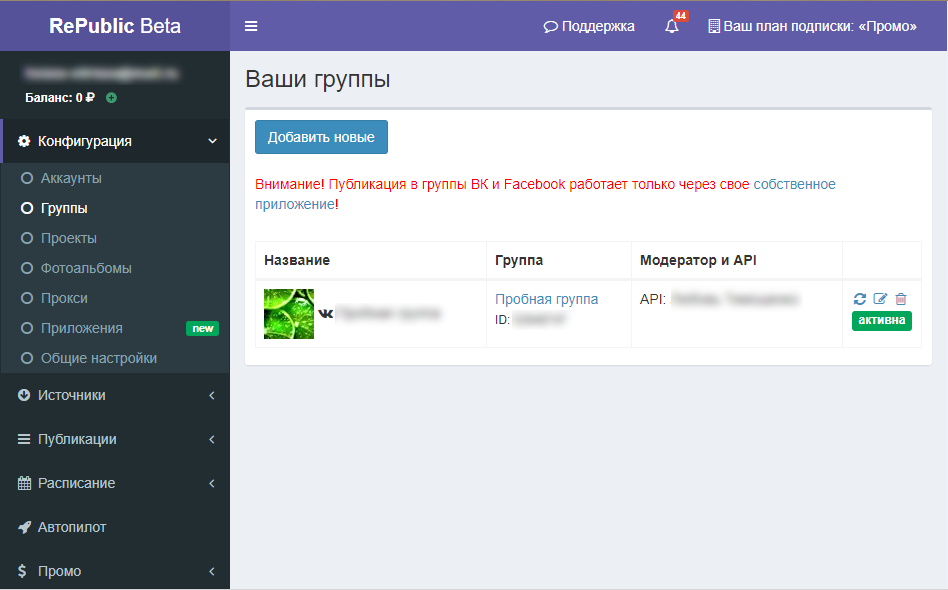This screenshot has height=590, width=948.
Task: Refresh the Пробная группа group row
Action: coord(860,299)
